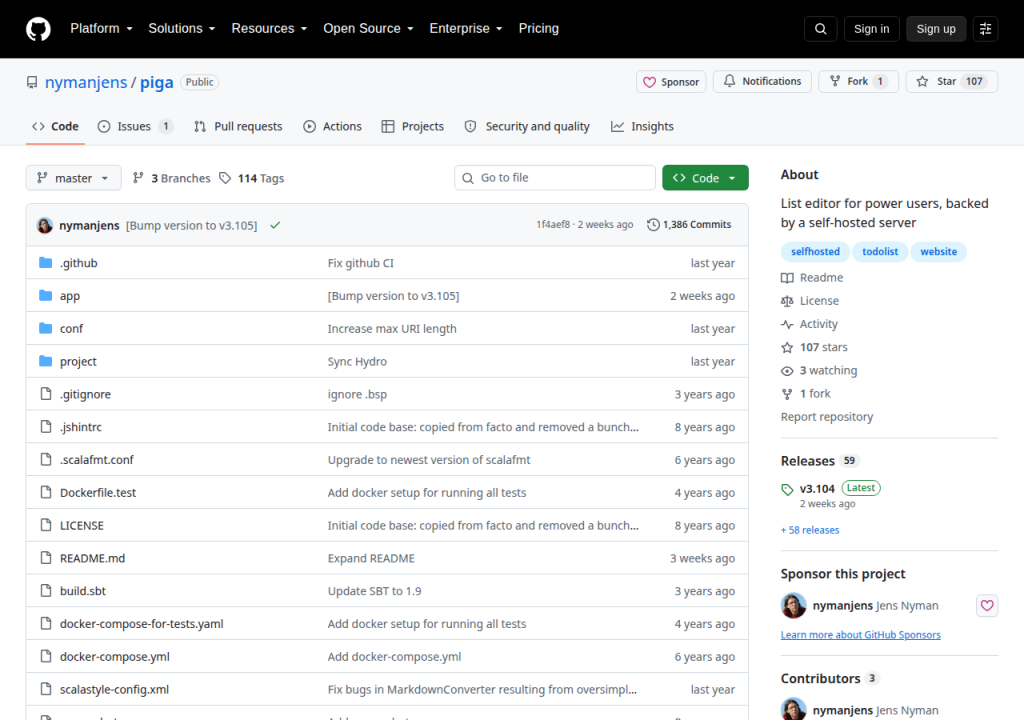Switch to the Projects tab
The image size is (1024, 720).
point(413,127)
